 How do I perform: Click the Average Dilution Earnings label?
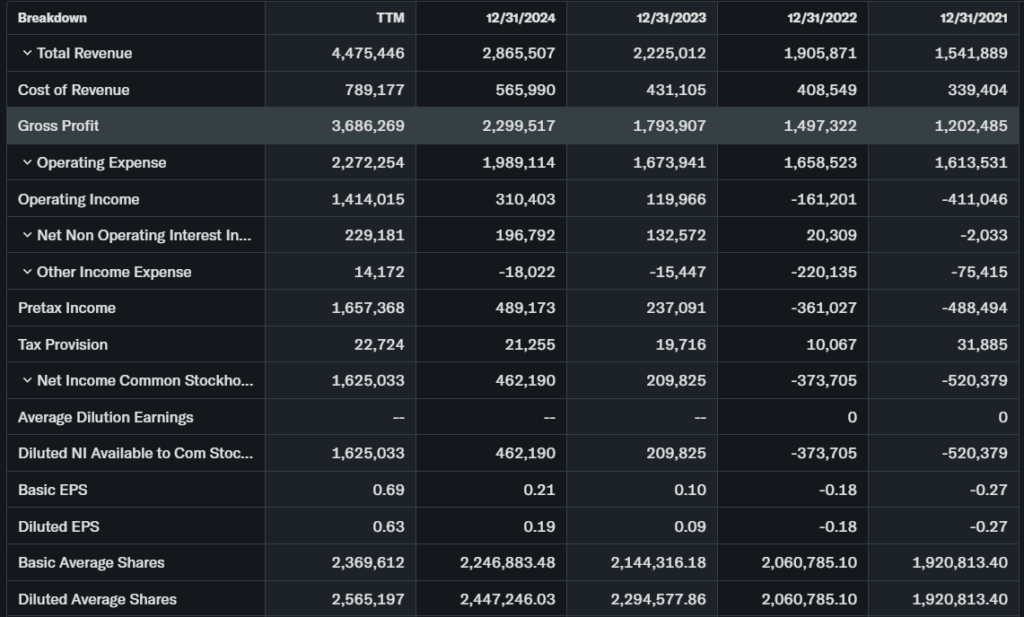click(105, 417)
